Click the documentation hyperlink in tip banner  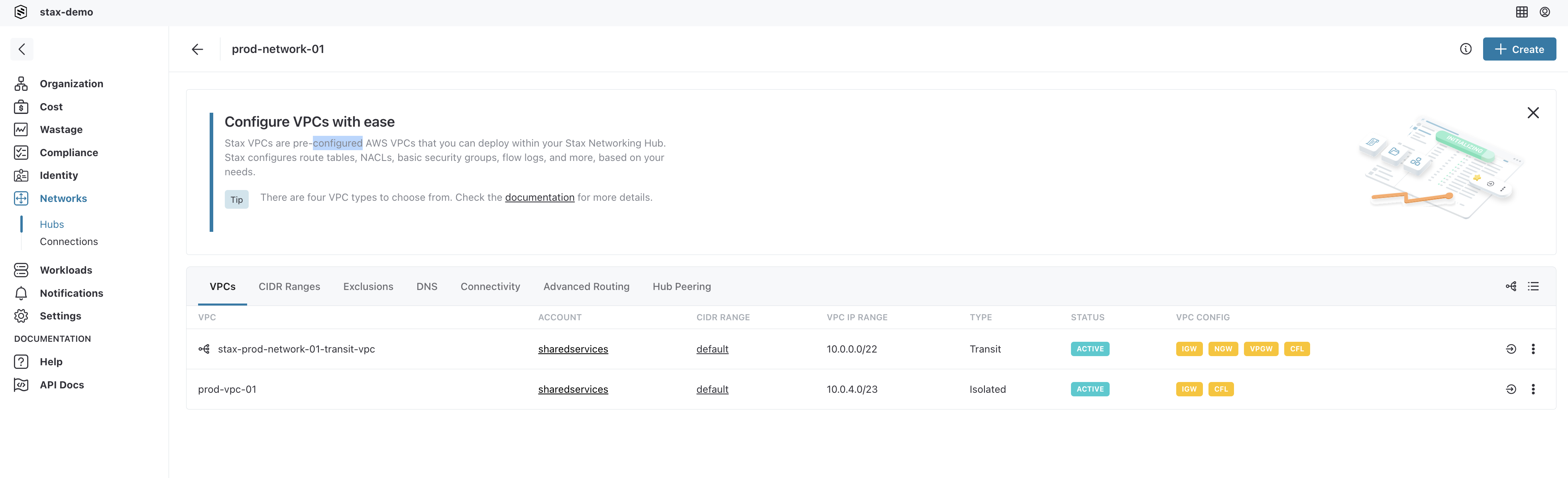click(x=539, y=198)
